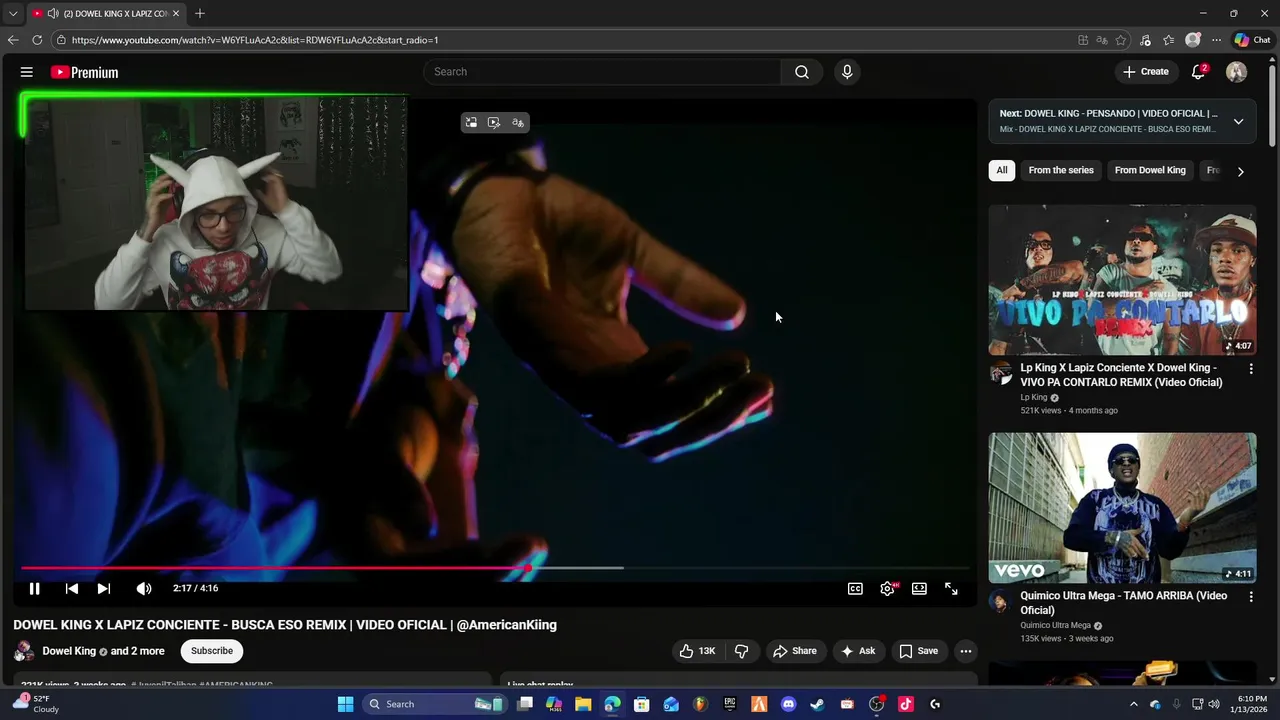This screenshot has height=720, width=1280.
Task: Open browser translate icon in address bar
Action: click(1102, 40)
